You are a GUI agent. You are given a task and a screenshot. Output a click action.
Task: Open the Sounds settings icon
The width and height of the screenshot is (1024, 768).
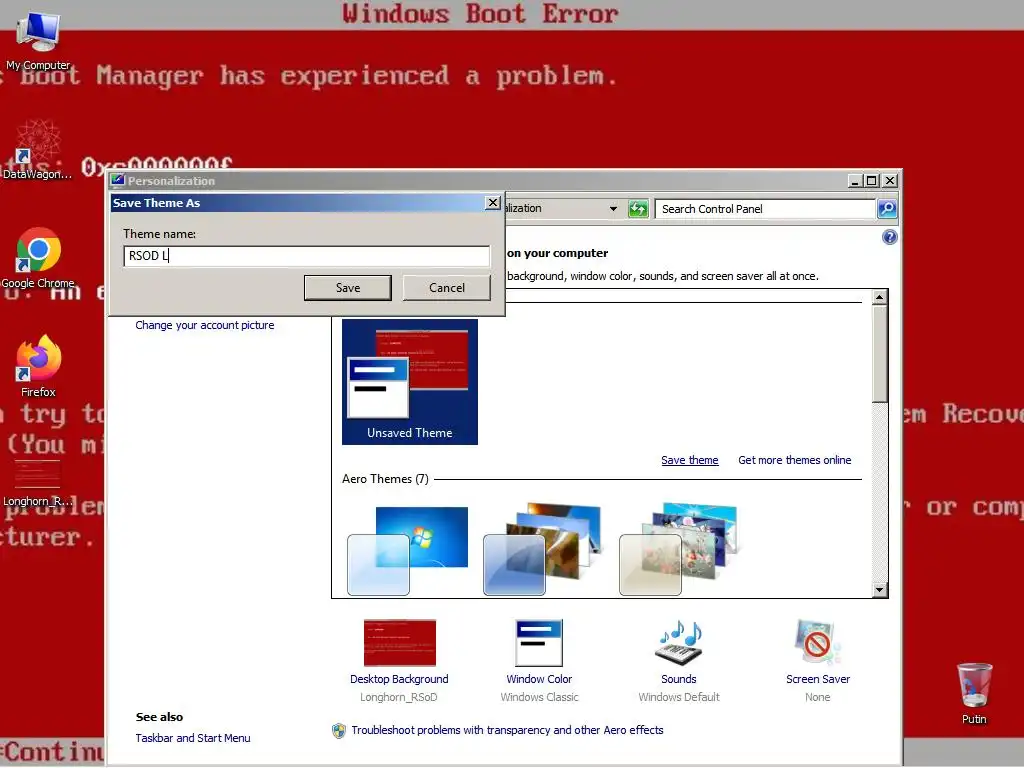click(679, 643)
